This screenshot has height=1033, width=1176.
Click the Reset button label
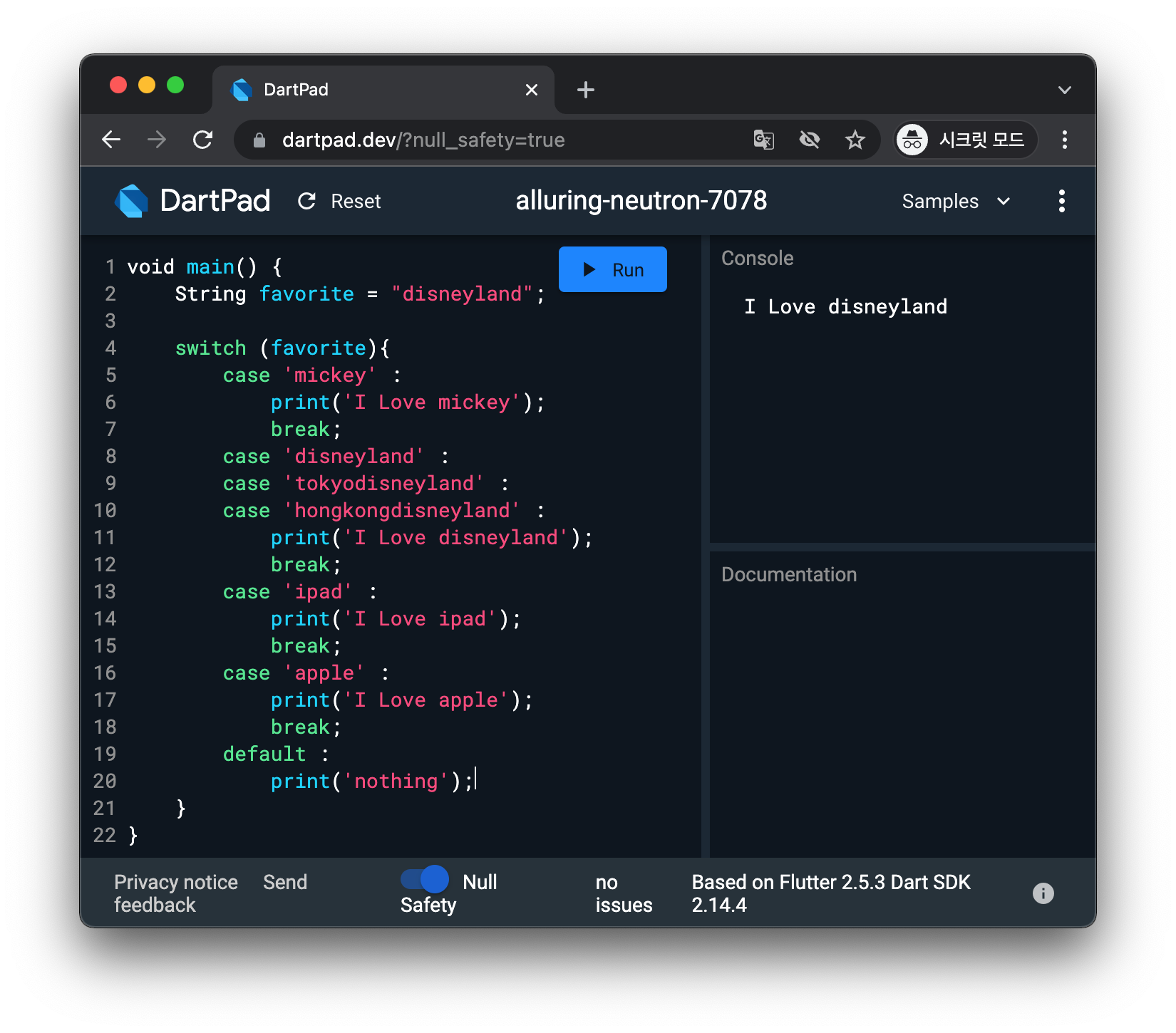click(x=356, y=202)
